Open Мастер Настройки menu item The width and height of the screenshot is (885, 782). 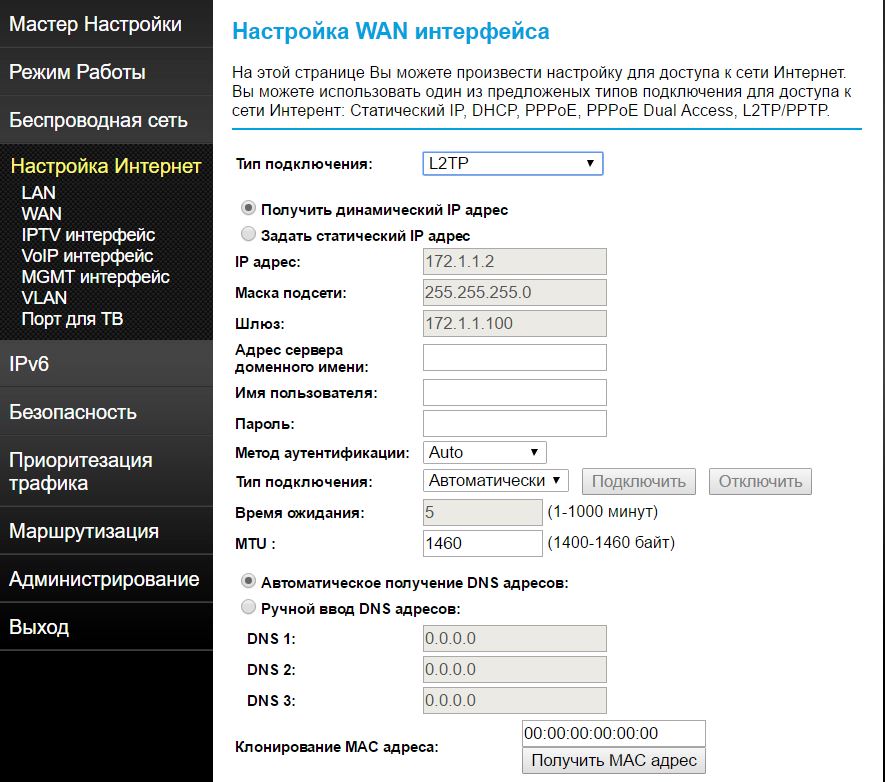(x=95, y=24)
